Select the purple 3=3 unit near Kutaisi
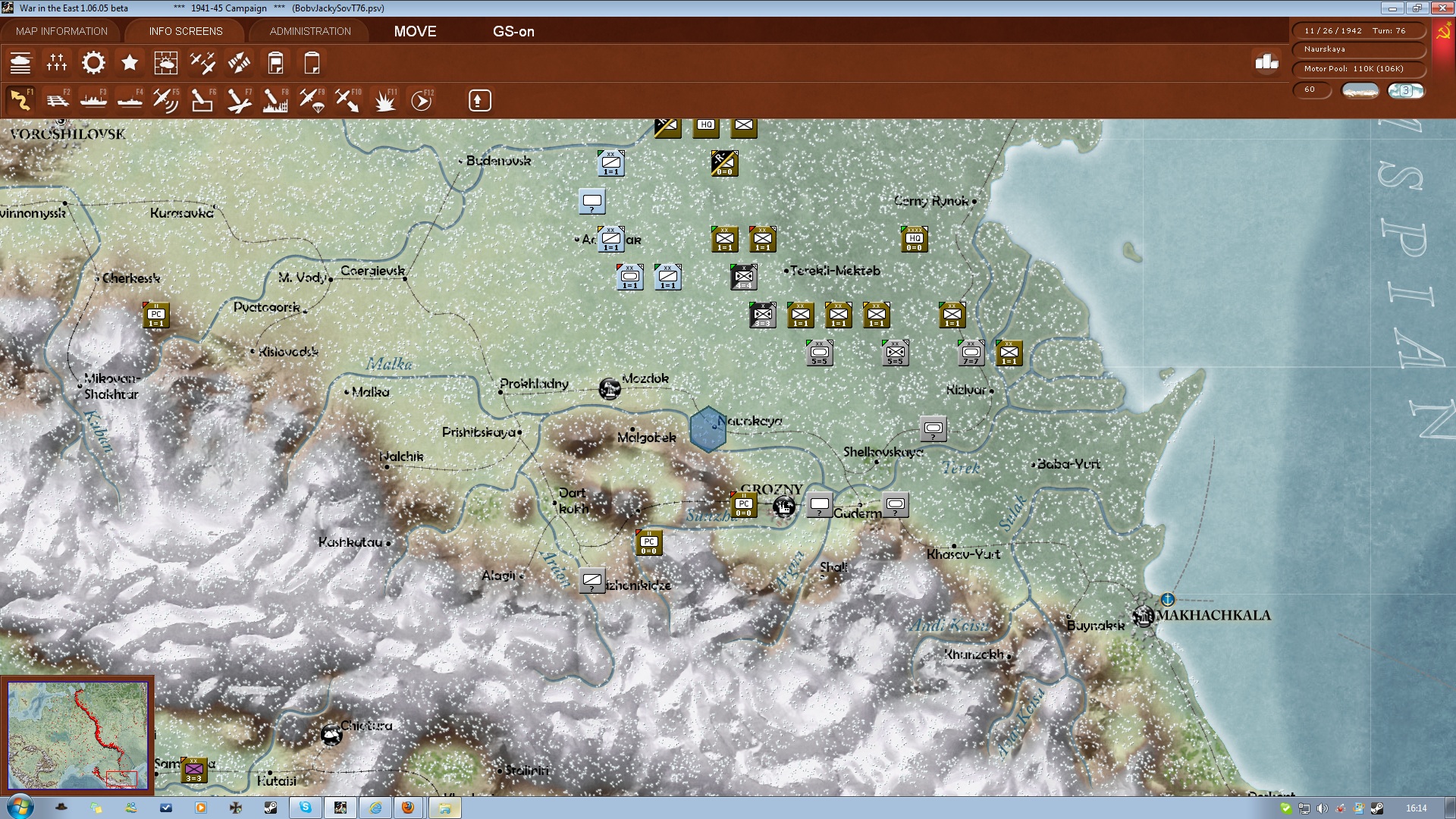This screenshot has width=1456, height=819. tap(193, 770)
